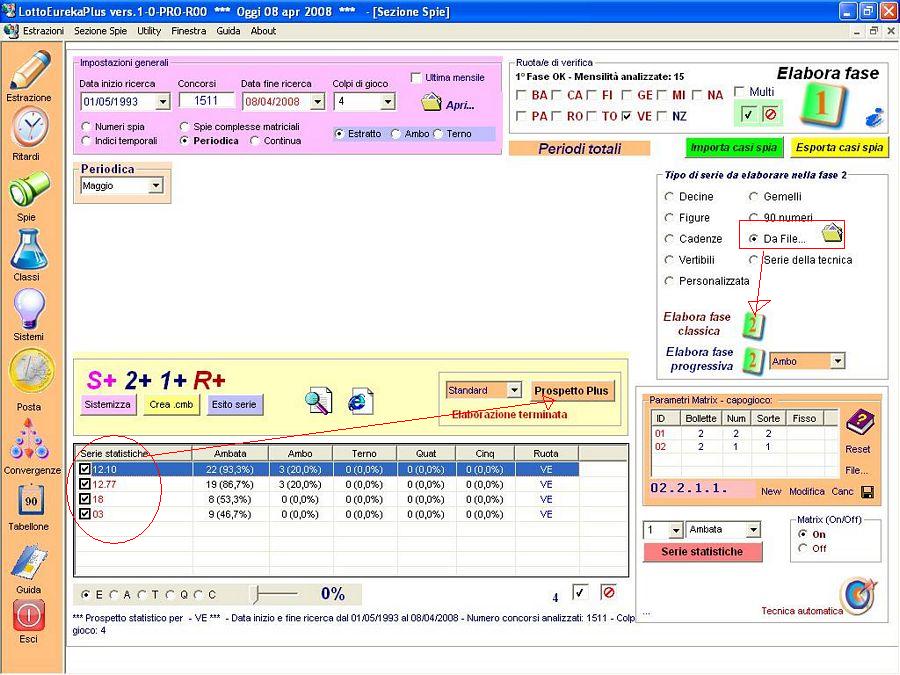
Task: Click the Tecnica automatica target icon
Action: (x=859, y=595)
